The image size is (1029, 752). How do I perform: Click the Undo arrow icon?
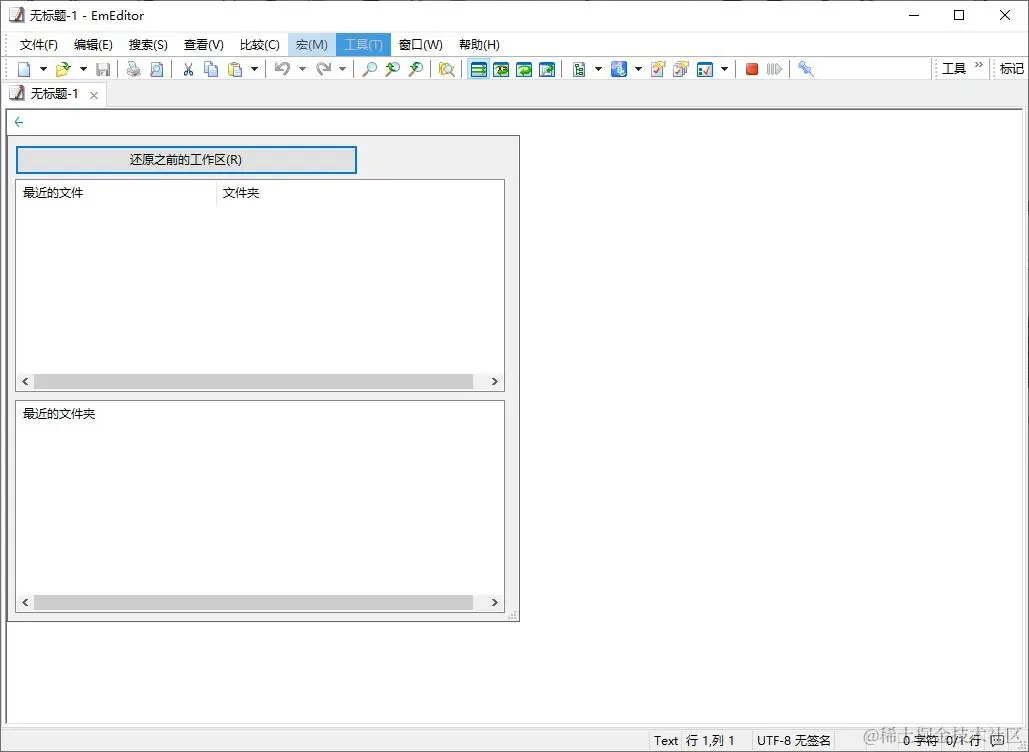point(282,69)
